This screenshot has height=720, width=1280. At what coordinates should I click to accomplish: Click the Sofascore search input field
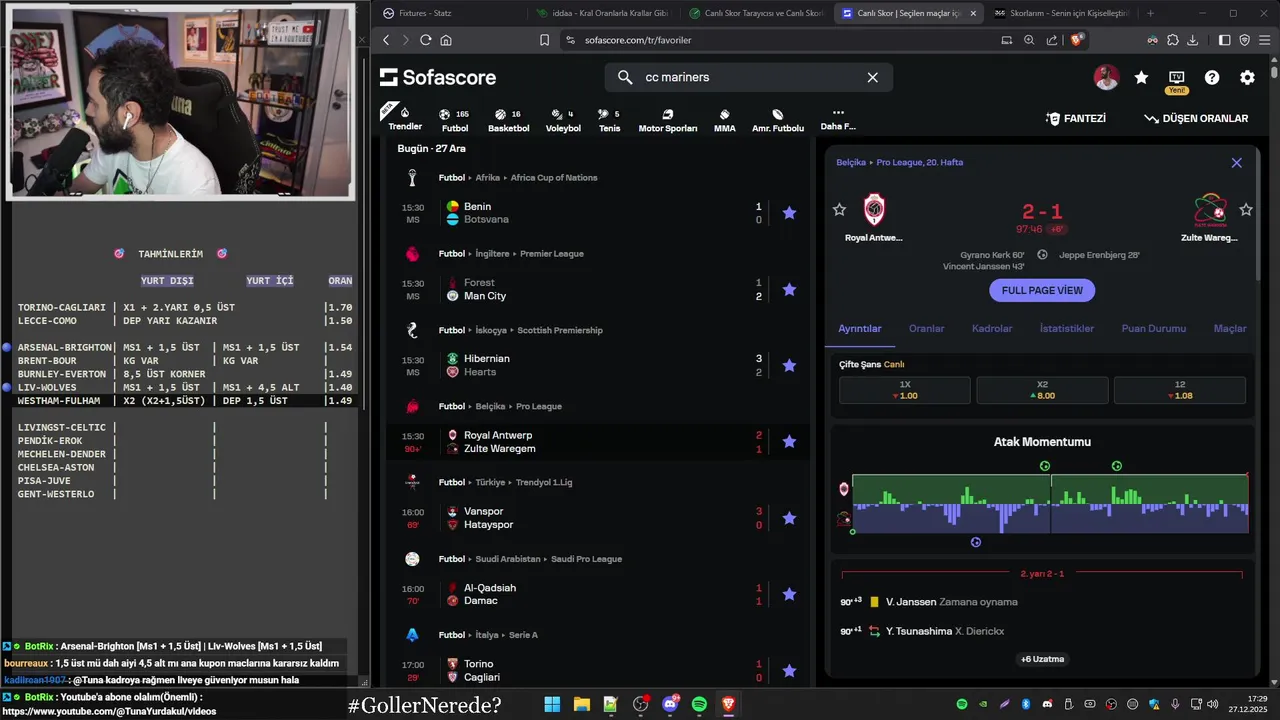748,77
